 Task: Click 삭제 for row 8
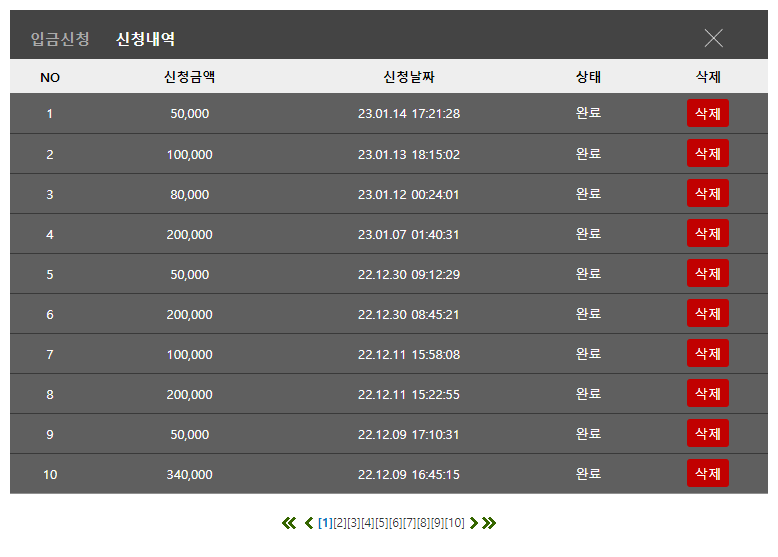pyautogui.click(x=708, y=393)
